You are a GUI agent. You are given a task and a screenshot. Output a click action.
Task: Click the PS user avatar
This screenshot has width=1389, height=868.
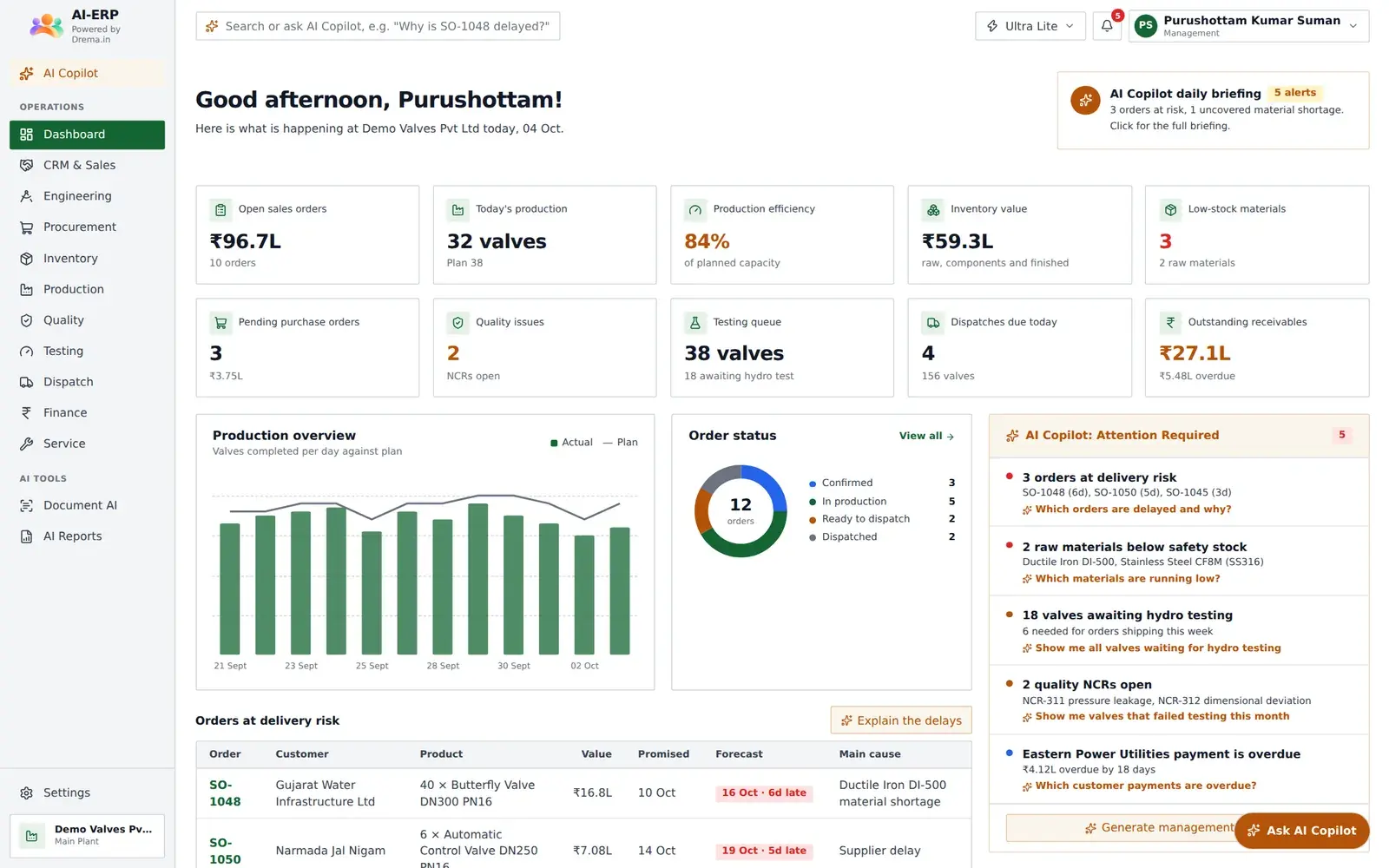[x=1146, y=26]
